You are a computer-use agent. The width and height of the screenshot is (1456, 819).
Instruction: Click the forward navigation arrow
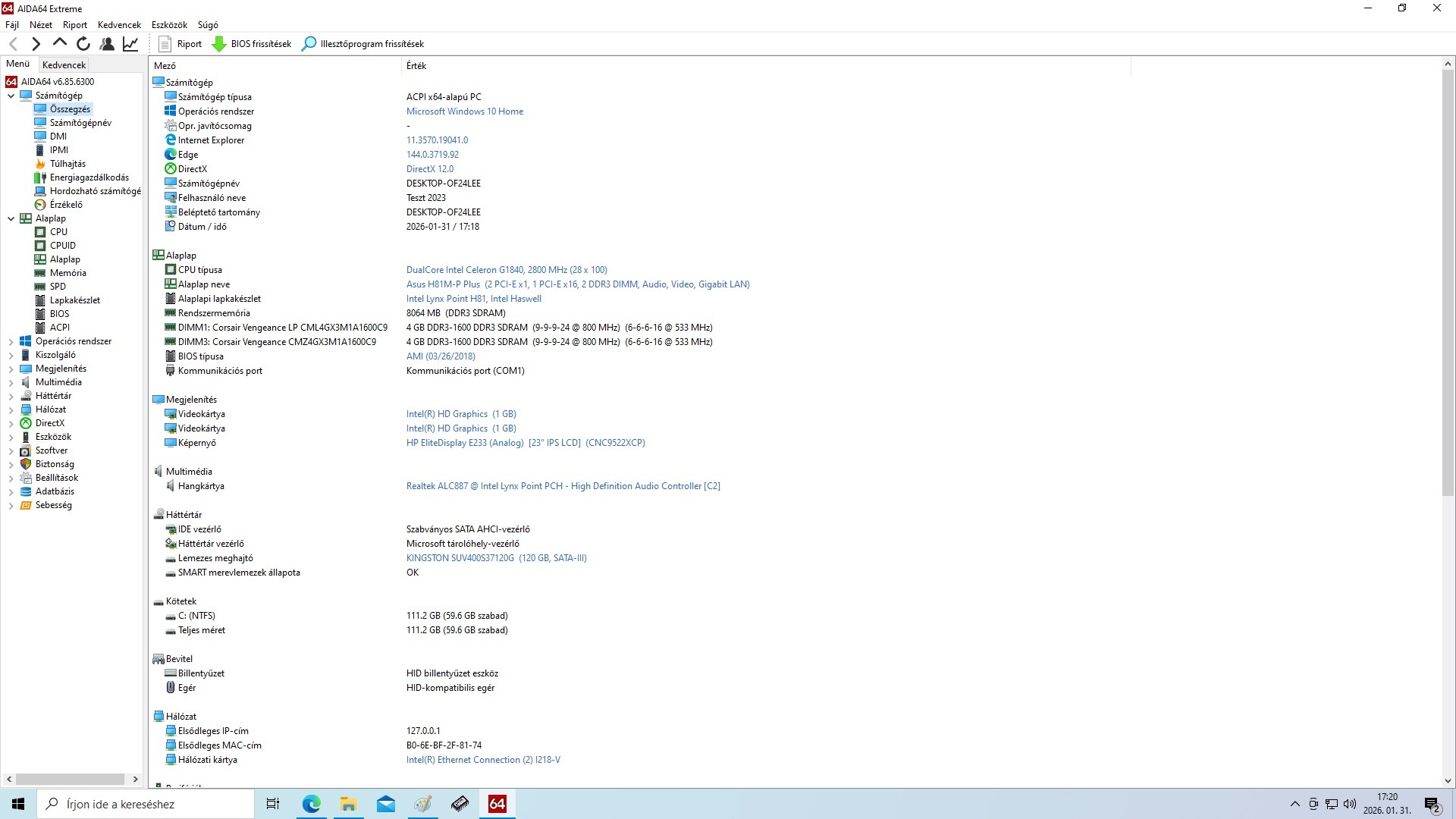point(36,44)
